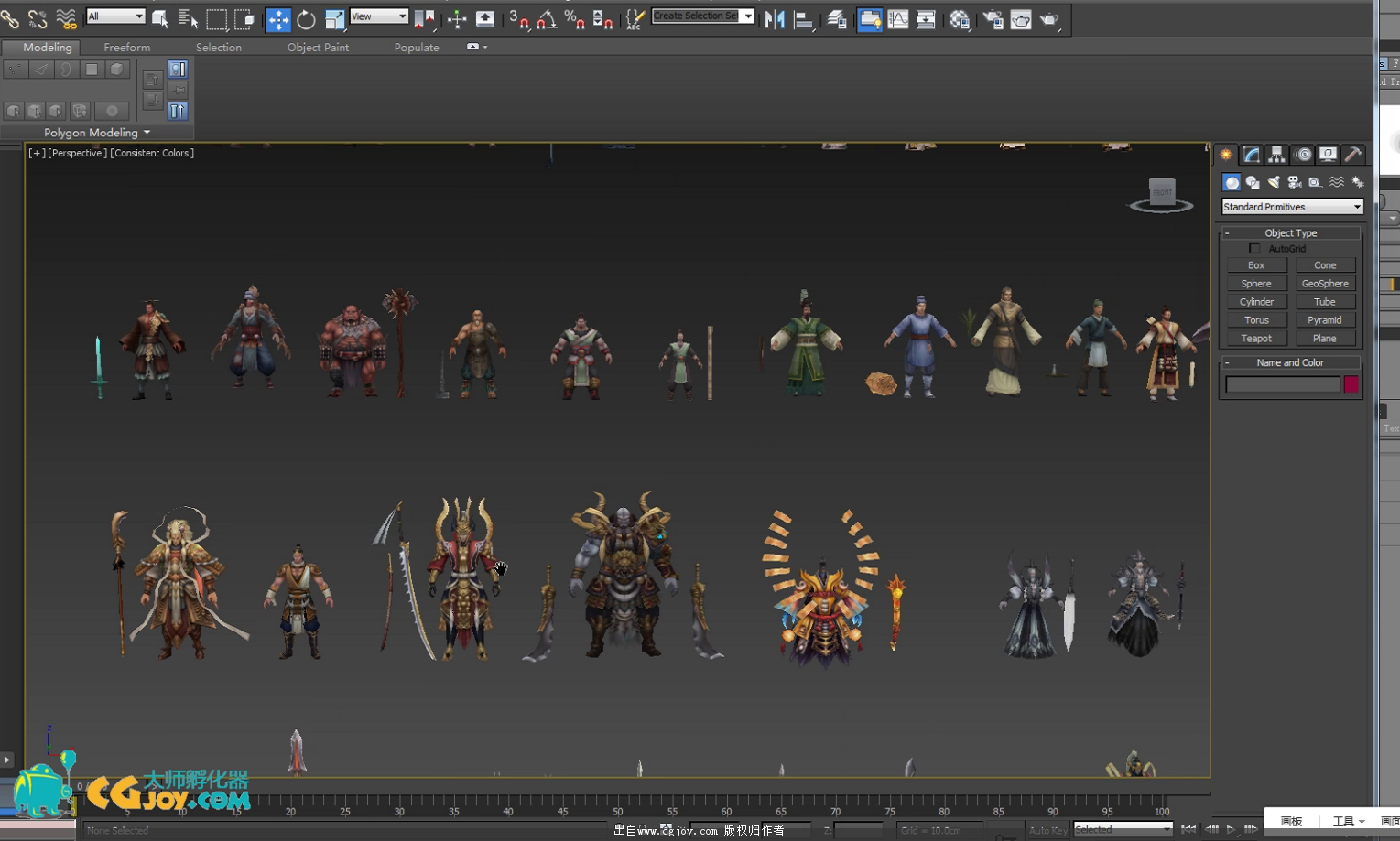
Task: Open the ribbon minimize options dropdown
Action: (485, 47)
